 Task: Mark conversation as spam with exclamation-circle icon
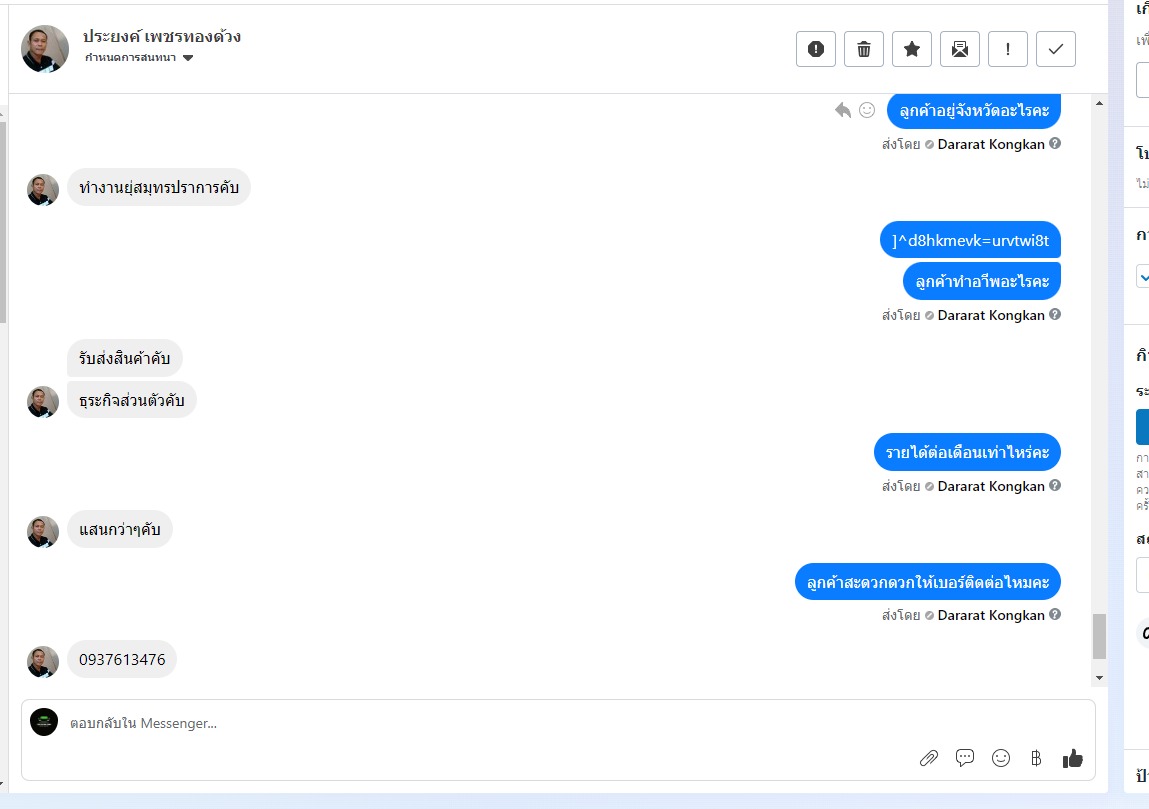(x=816, y=49)
